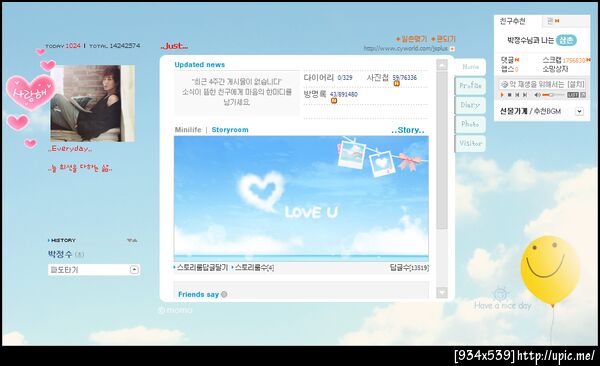Open the Profile tab
The height and width of the screenshot is (366, 600).
pyautogui.click(x=470, y=86)
